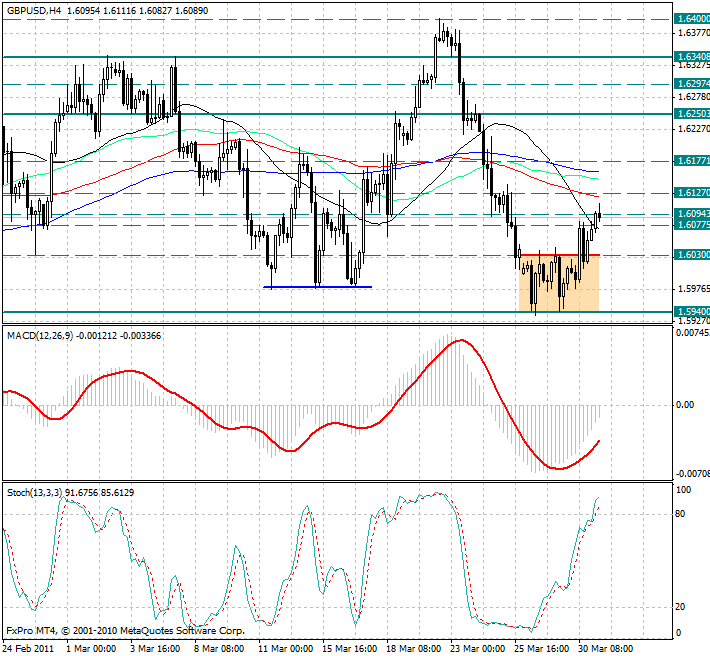The height and width of the screenshot is (656, 710).
Task: Click the 23 Mar 00:00 date label
Action: coord(478,648)
